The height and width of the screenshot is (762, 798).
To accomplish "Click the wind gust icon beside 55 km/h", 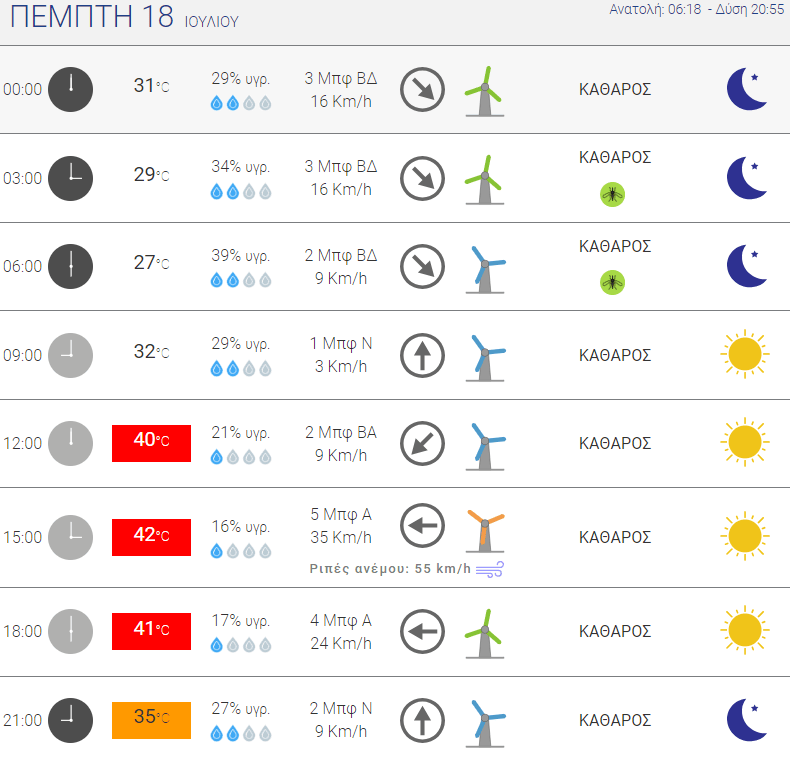I will pos(490,569).
